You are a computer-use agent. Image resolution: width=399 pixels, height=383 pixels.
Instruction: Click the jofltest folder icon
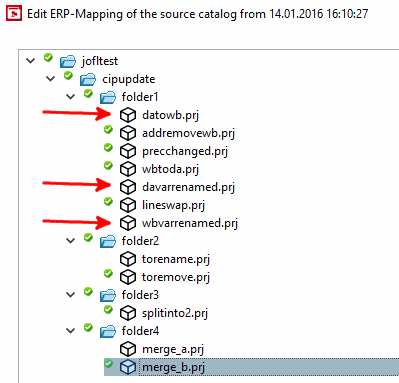68,61
